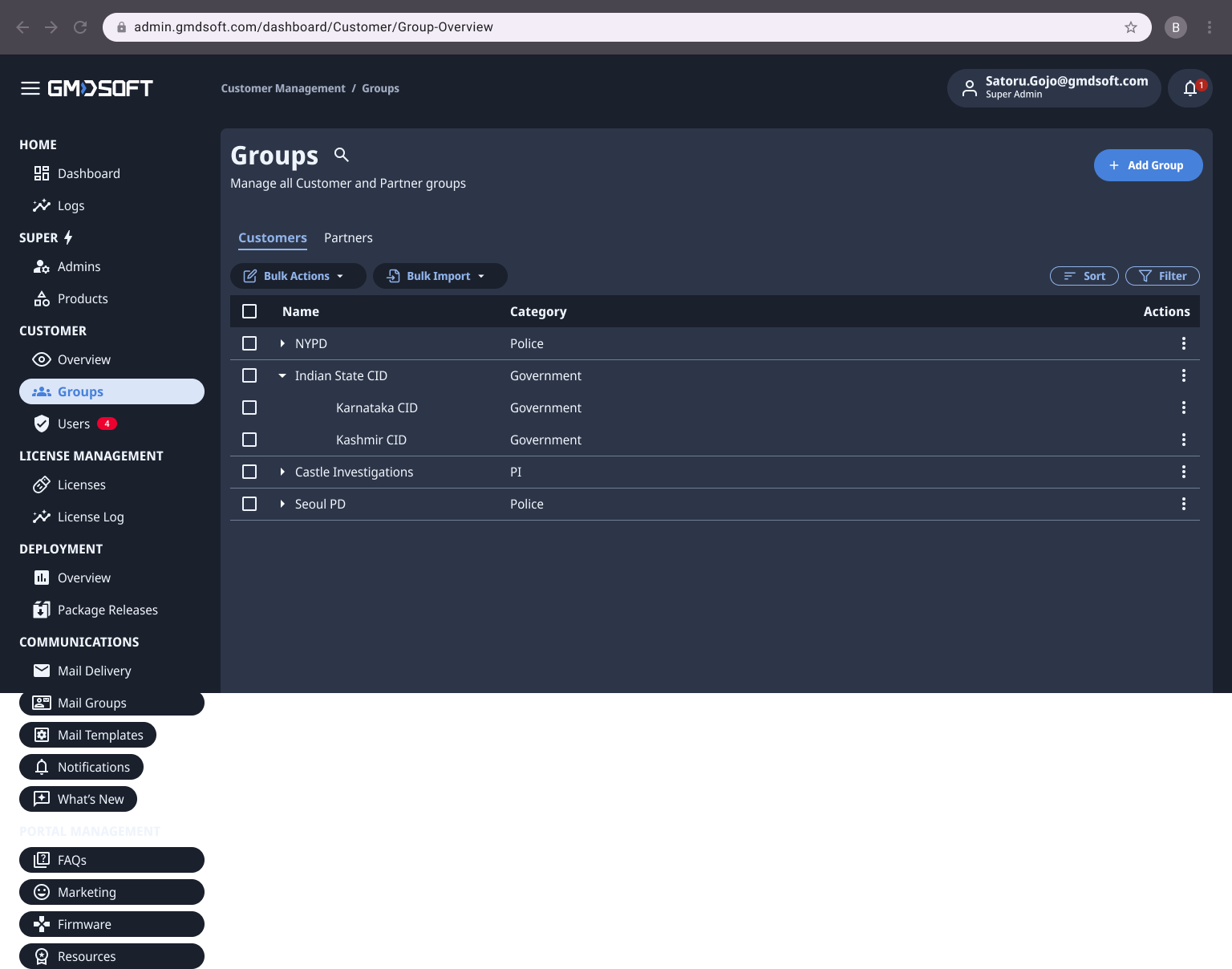
Task: Click the Firmware sidebar icon
Action: [42, 924]
